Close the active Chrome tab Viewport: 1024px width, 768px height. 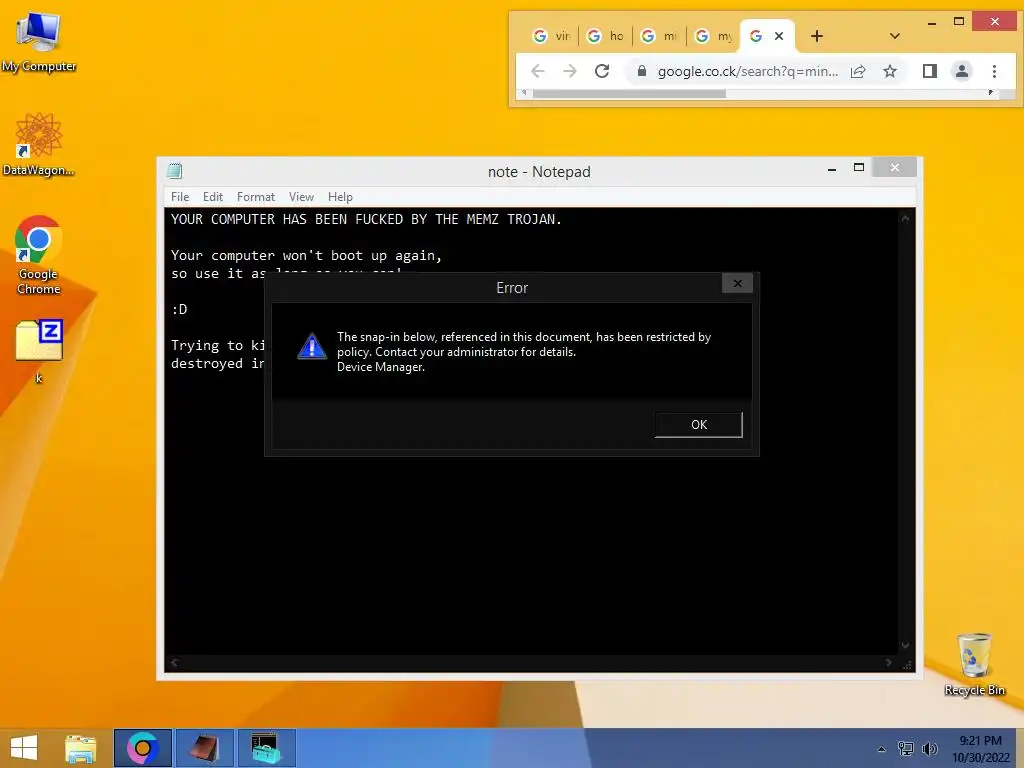(779, 36)
